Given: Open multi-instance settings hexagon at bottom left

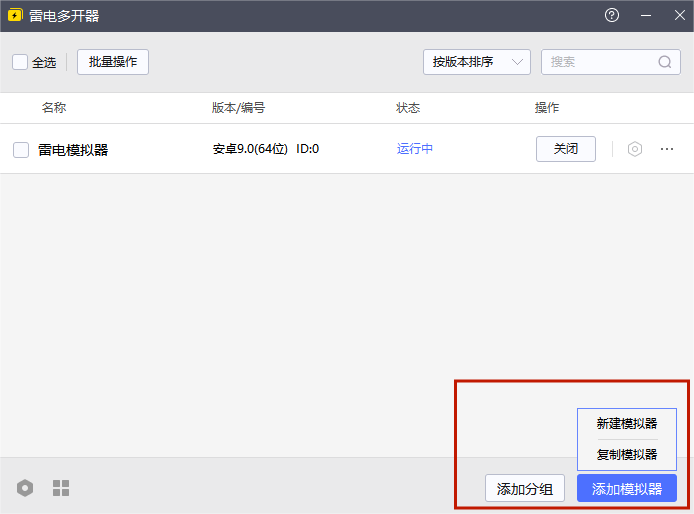Looking at the screenshot, I should tap(25, 488).
